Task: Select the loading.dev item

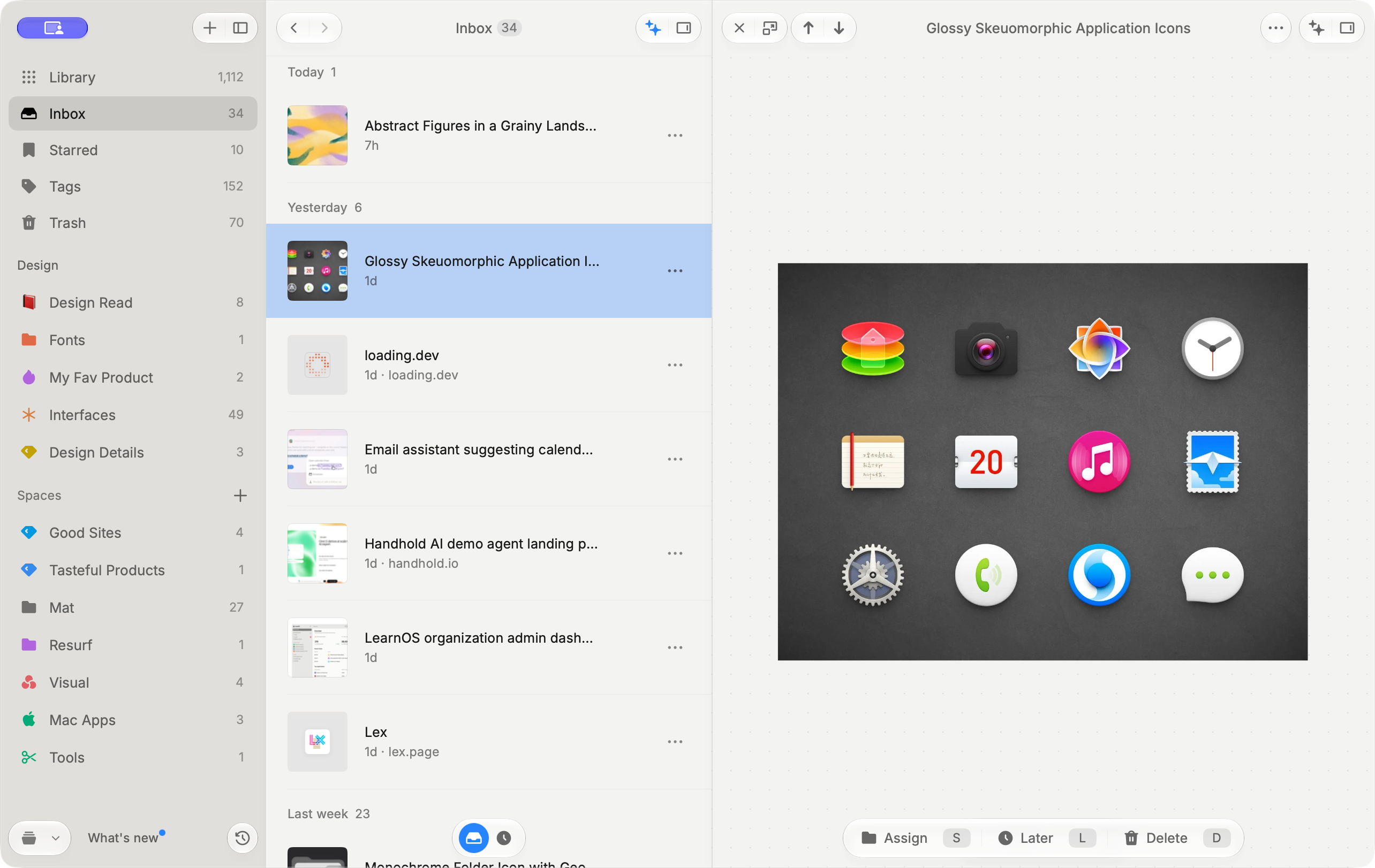Action: click(x=489, y=364)
